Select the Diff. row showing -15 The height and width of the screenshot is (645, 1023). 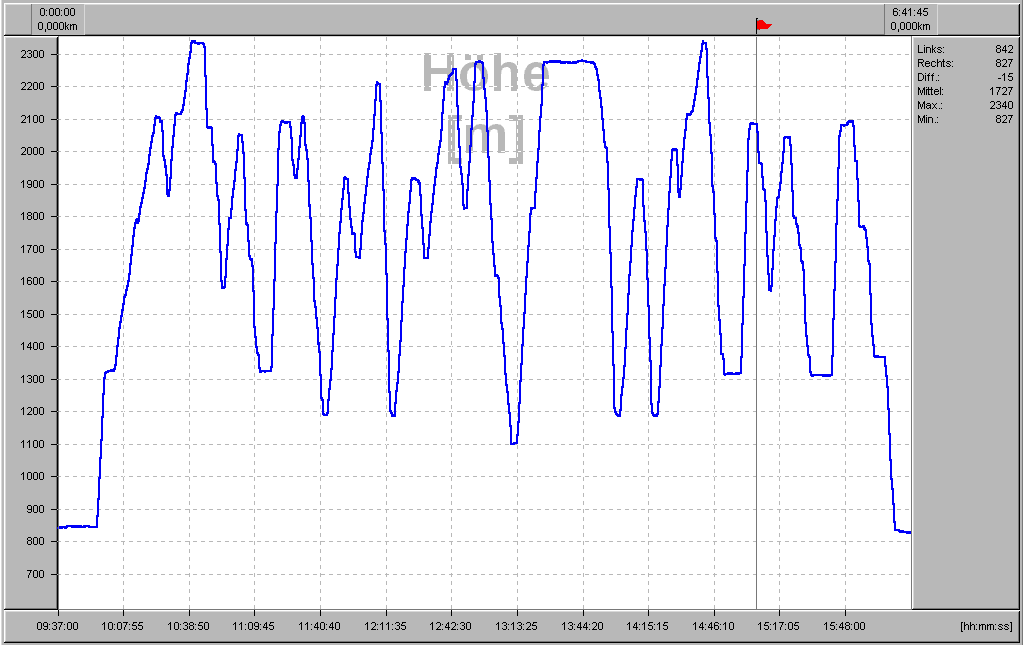pos(965,77)
